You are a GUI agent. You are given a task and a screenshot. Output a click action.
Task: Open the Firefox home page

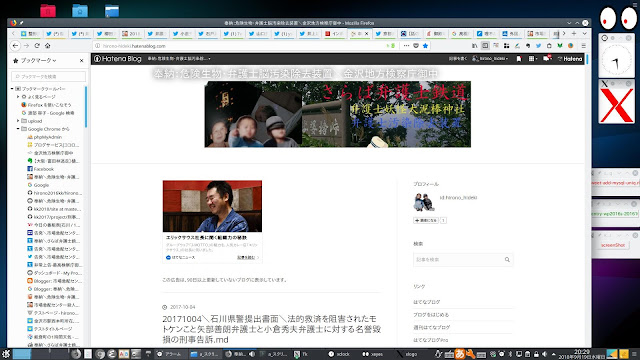[x=47, y=46]
